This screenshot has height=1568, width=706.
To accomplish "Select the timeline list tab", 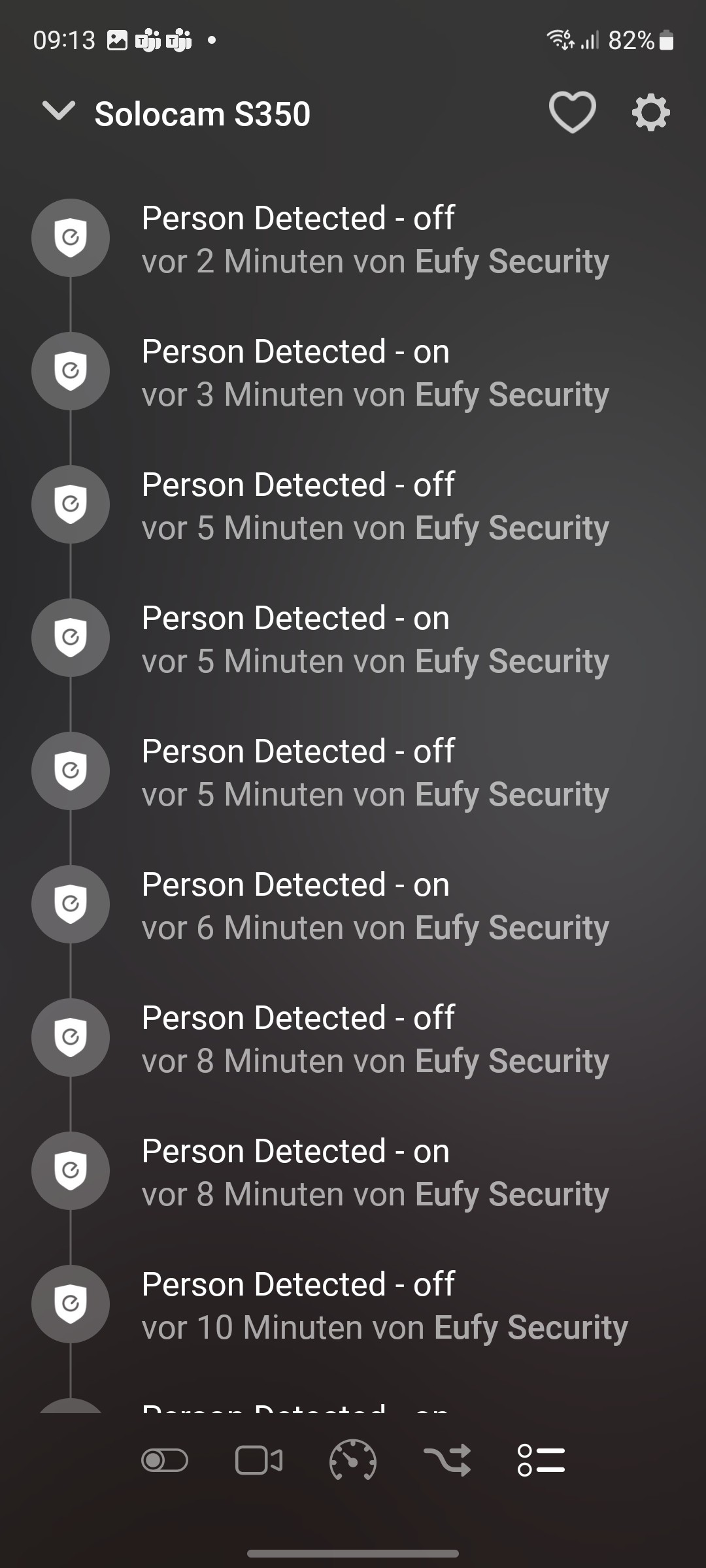I will click(x=541, y=1460).
